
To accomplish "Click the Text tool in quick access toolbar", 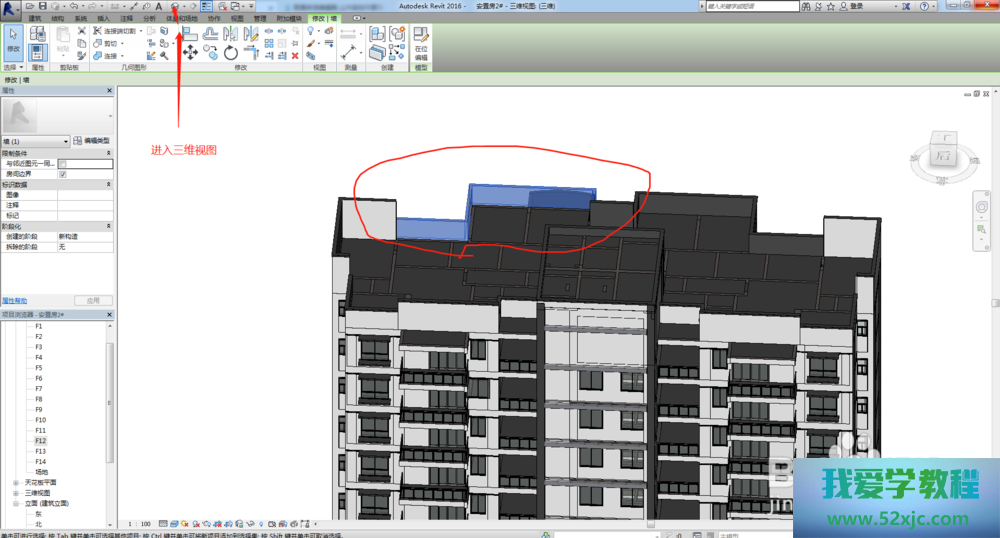I will coord(158,6).
